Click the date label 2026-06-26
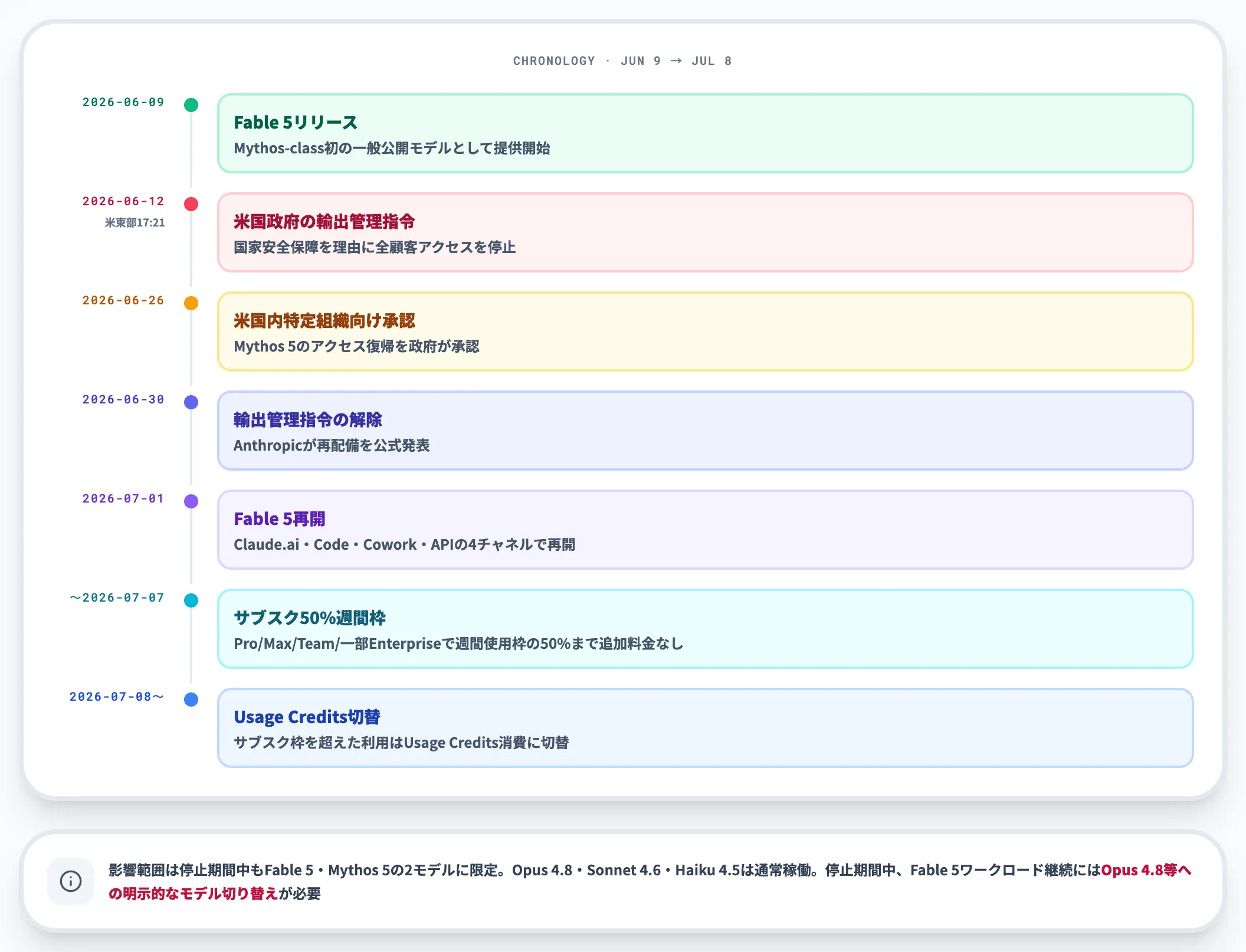 [x=123, y=300]
